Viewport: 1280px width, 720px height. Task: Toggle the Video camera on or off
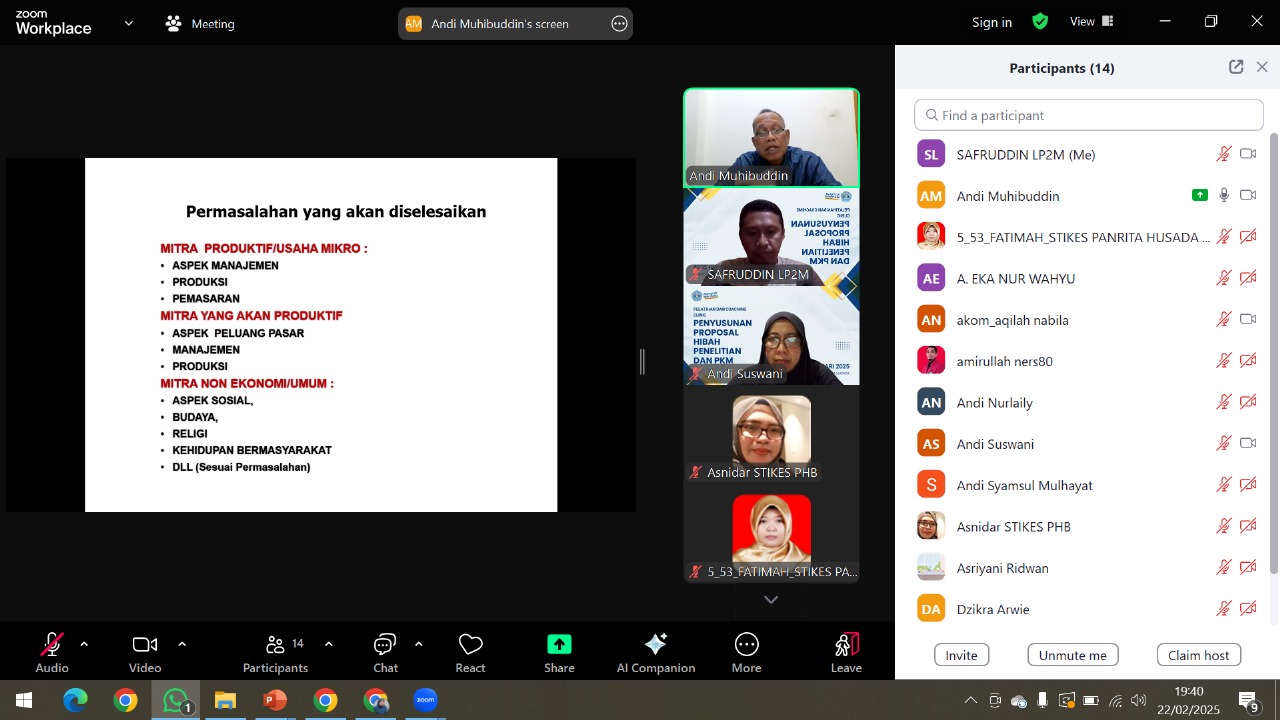click(145, 645)
